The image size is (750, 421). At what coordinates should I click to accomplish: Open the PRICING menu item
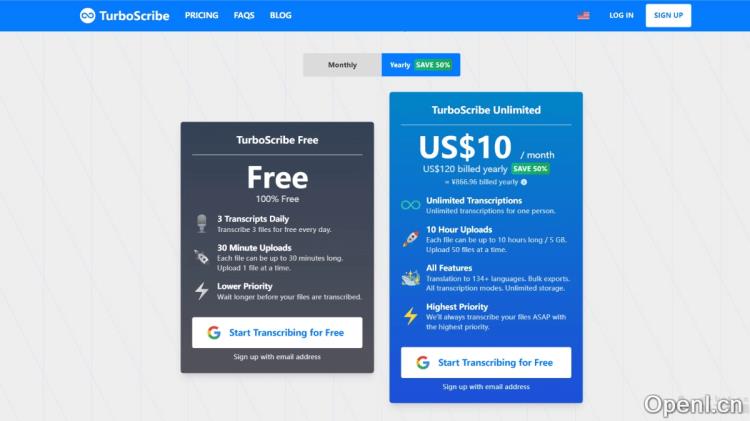(x=201, y=15)
